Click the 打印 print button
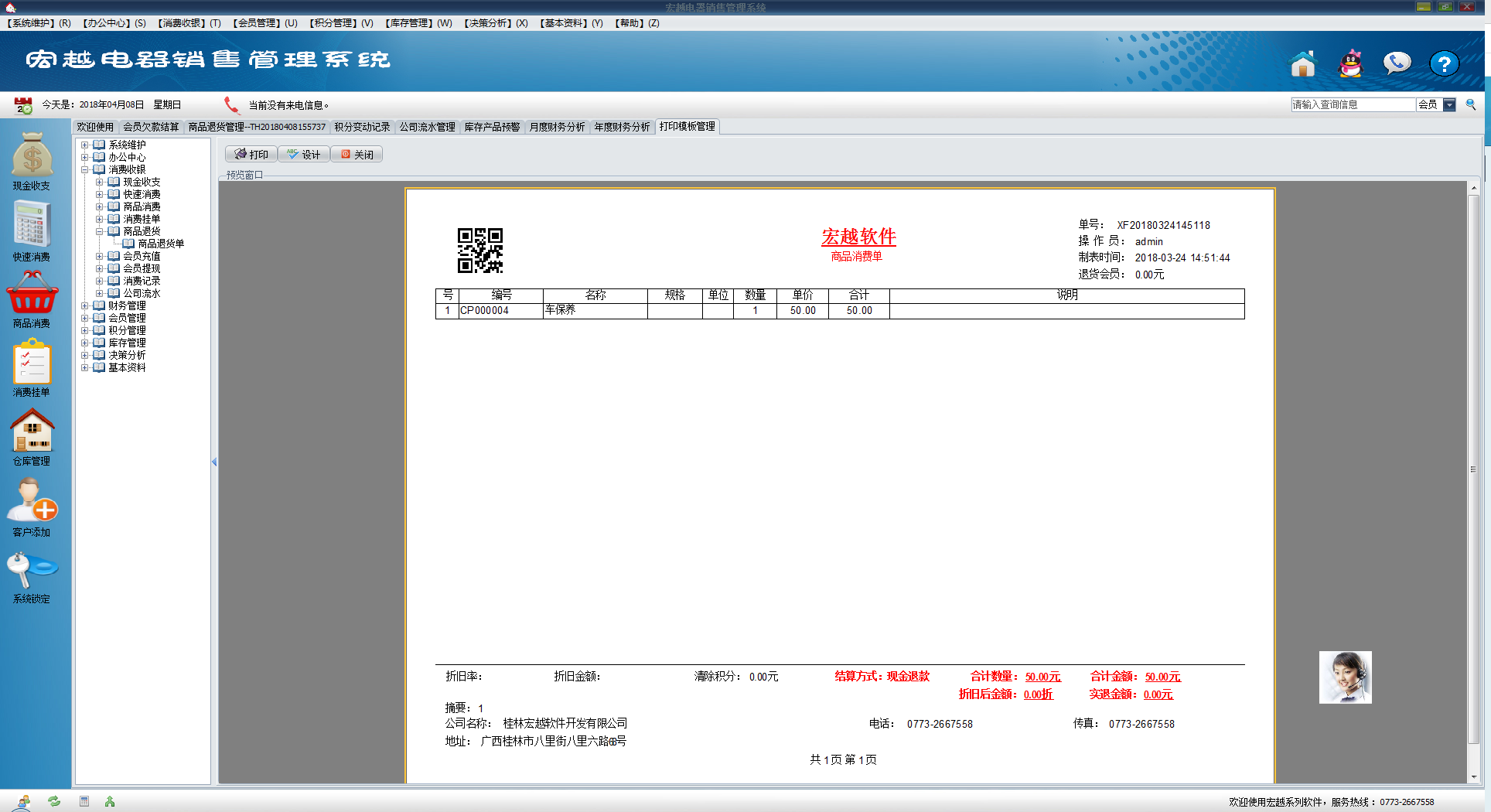 [251, 155]
